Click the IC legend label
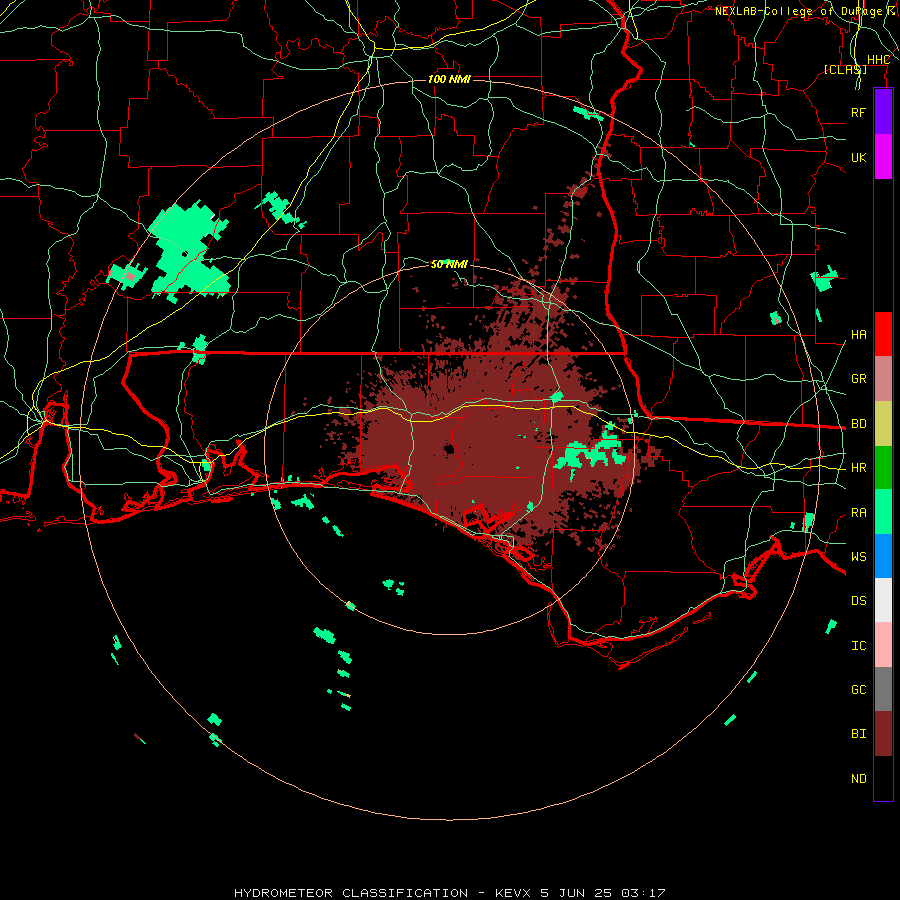This screenshot has width=900, height=900. pyautogui.click(x=859, y=646)
